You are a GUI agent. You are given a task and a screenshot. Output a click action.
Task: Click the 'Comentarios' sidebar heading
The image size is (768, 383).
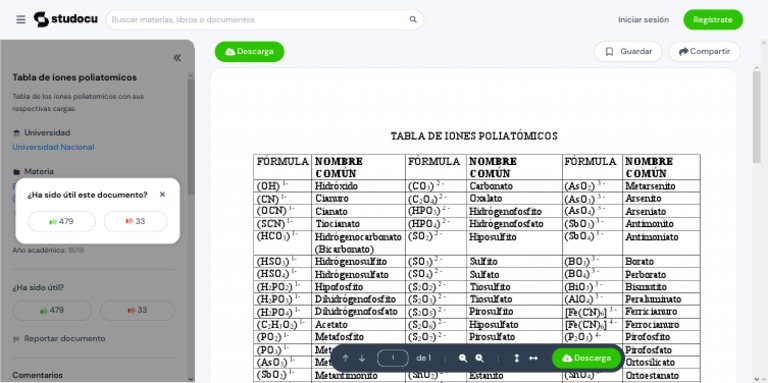tap(37, 375)
